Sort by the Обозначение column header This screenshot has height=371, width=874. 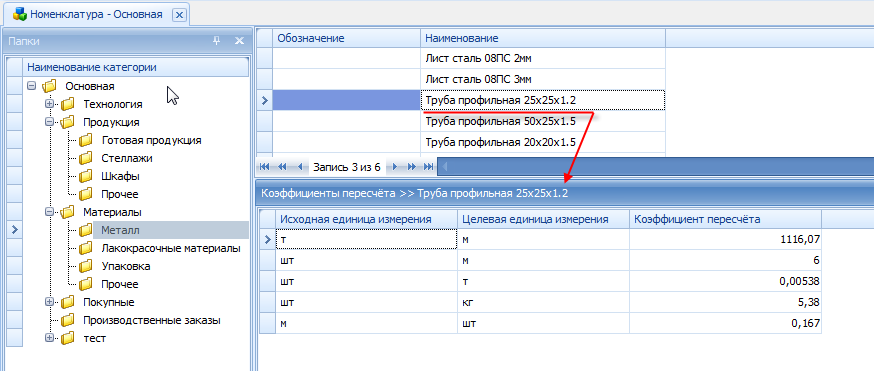347,38
